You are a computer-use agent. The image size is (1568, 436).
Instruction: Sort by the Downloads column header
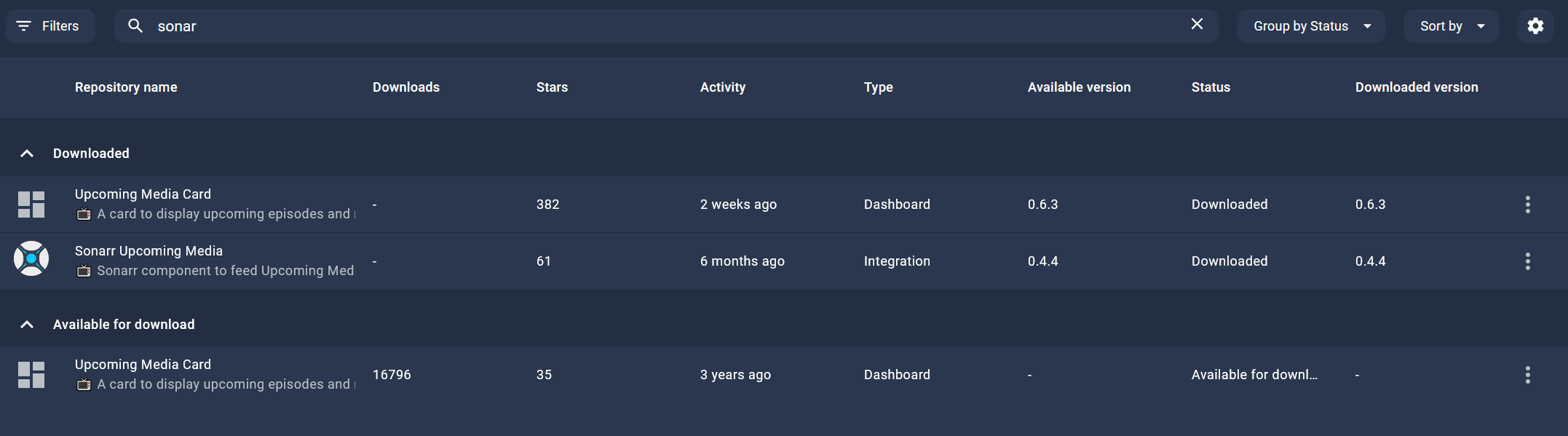405,87
